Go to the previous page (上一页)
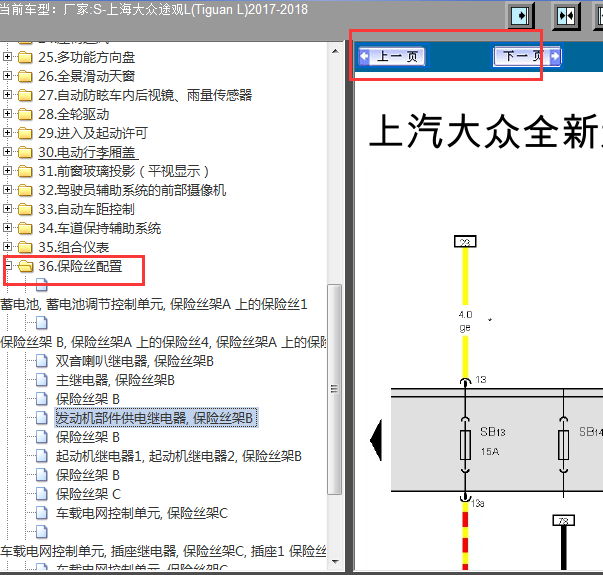 [391, 57]
